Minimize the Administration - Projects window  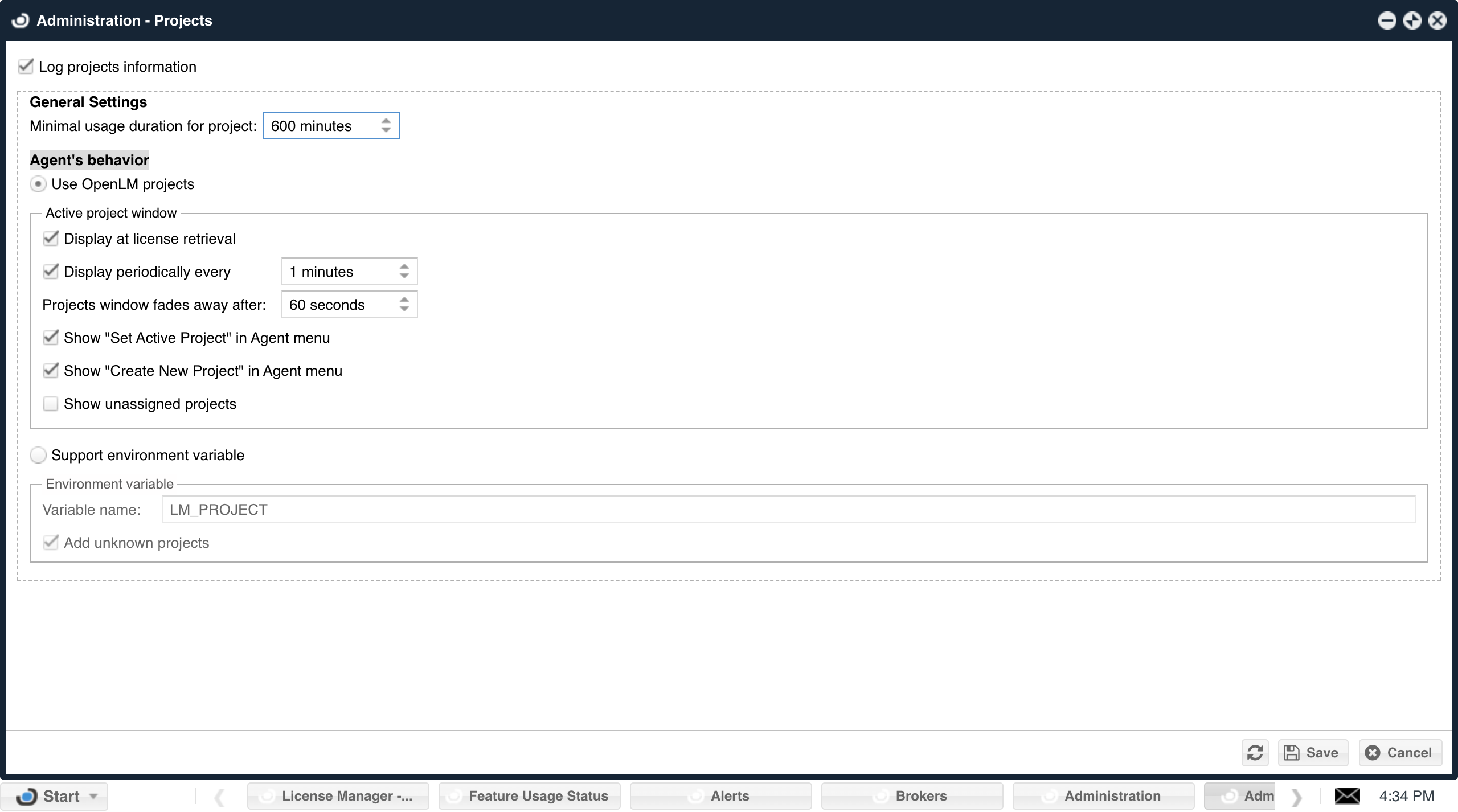[x=1387, y=20]
